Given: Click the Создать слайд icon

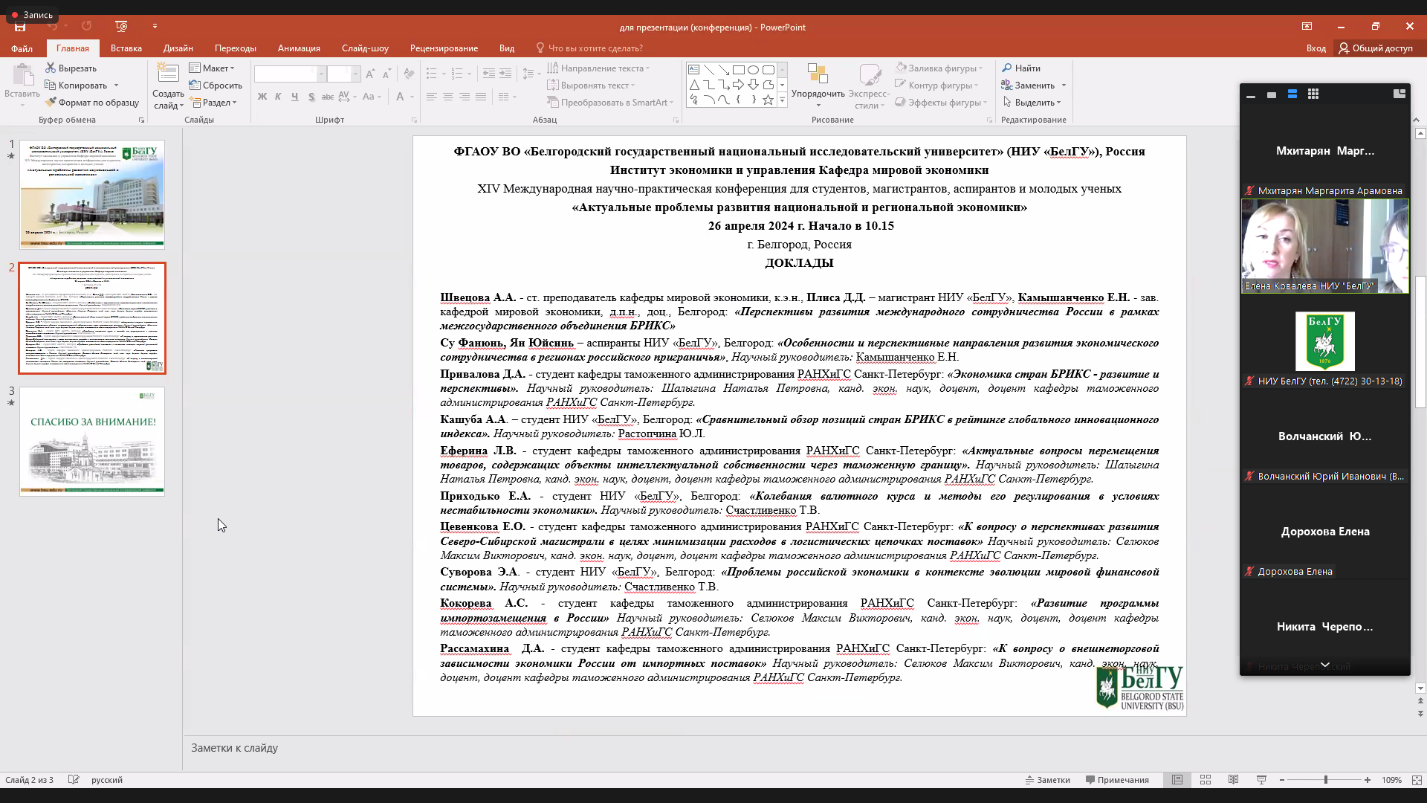Looking at the screenshot, I should coord(168,74).
